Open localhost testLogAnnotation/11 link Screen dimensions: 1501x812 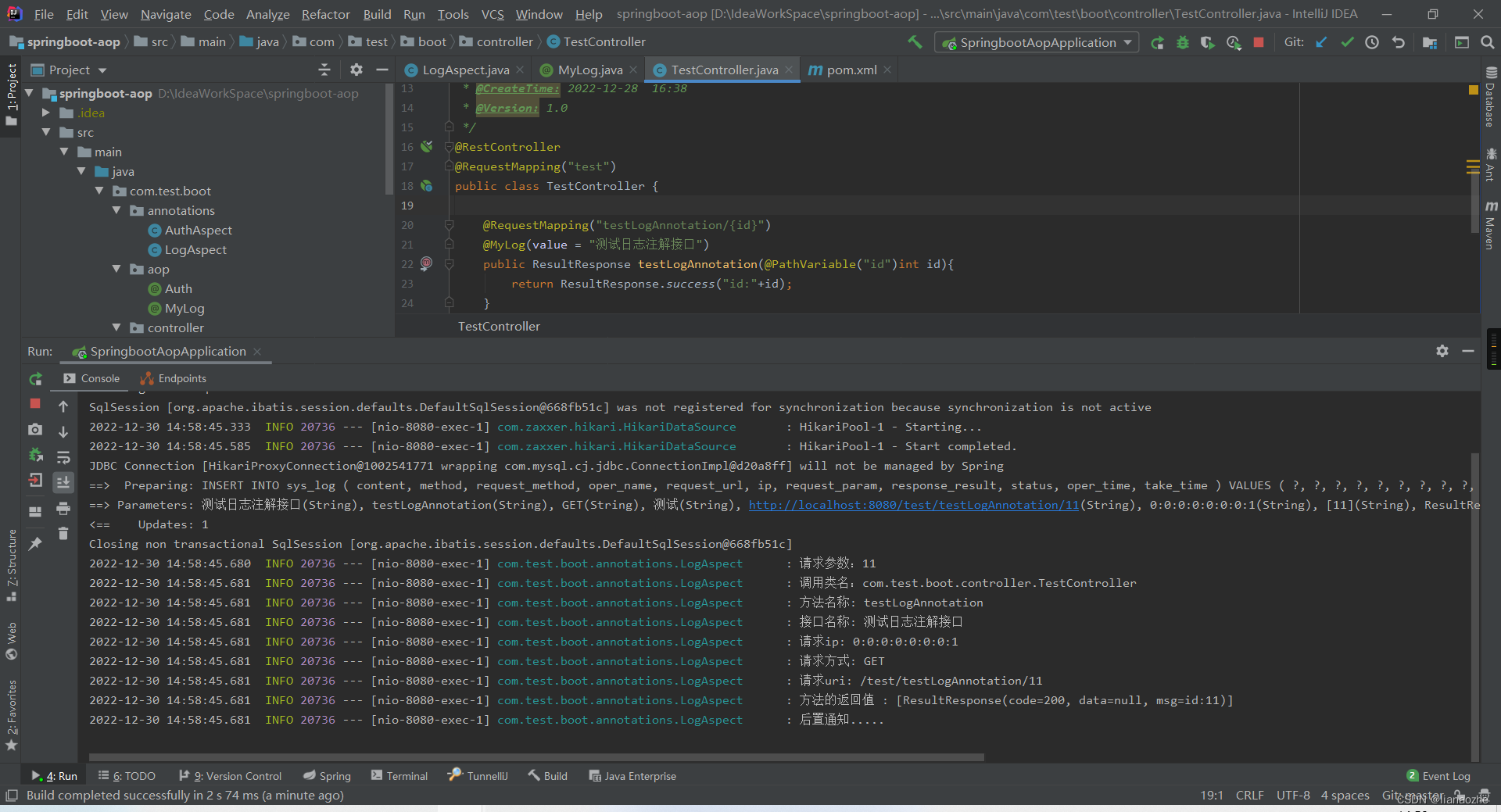tap(913, 505)
